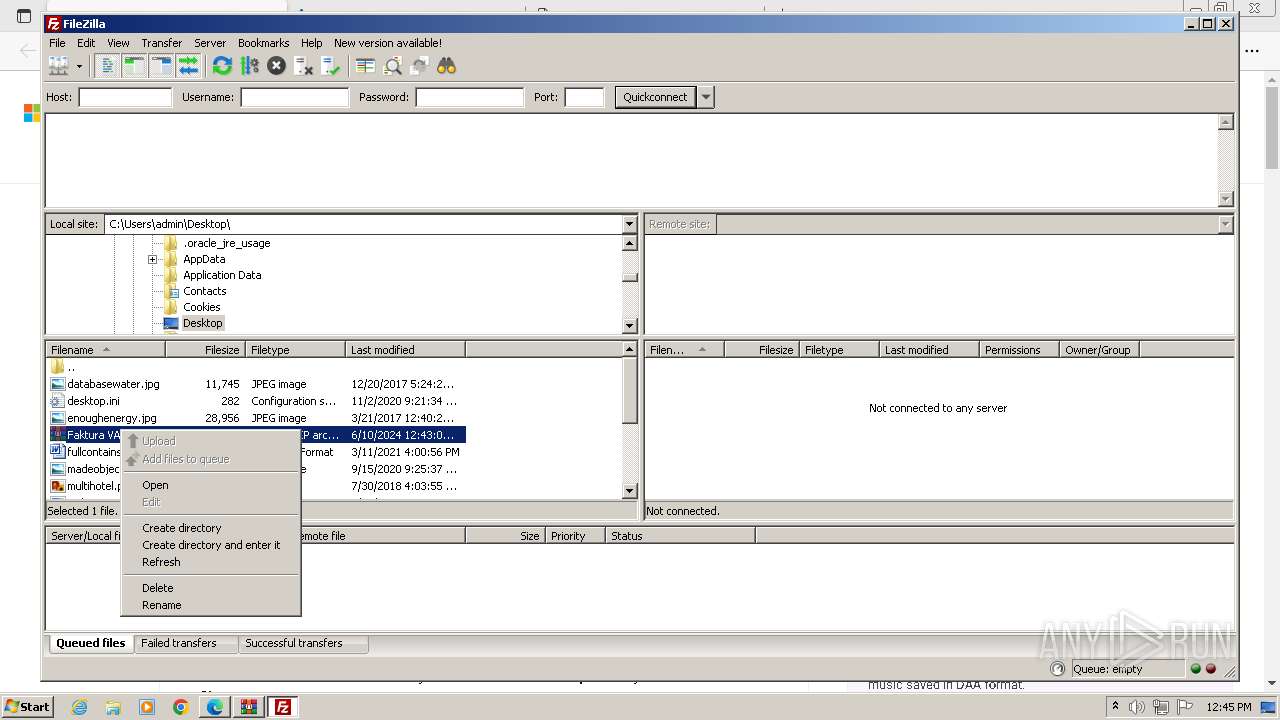Sort remote list by Owner/Group header
This screenshot has width=1280, height=720.
coord(1099,350)
